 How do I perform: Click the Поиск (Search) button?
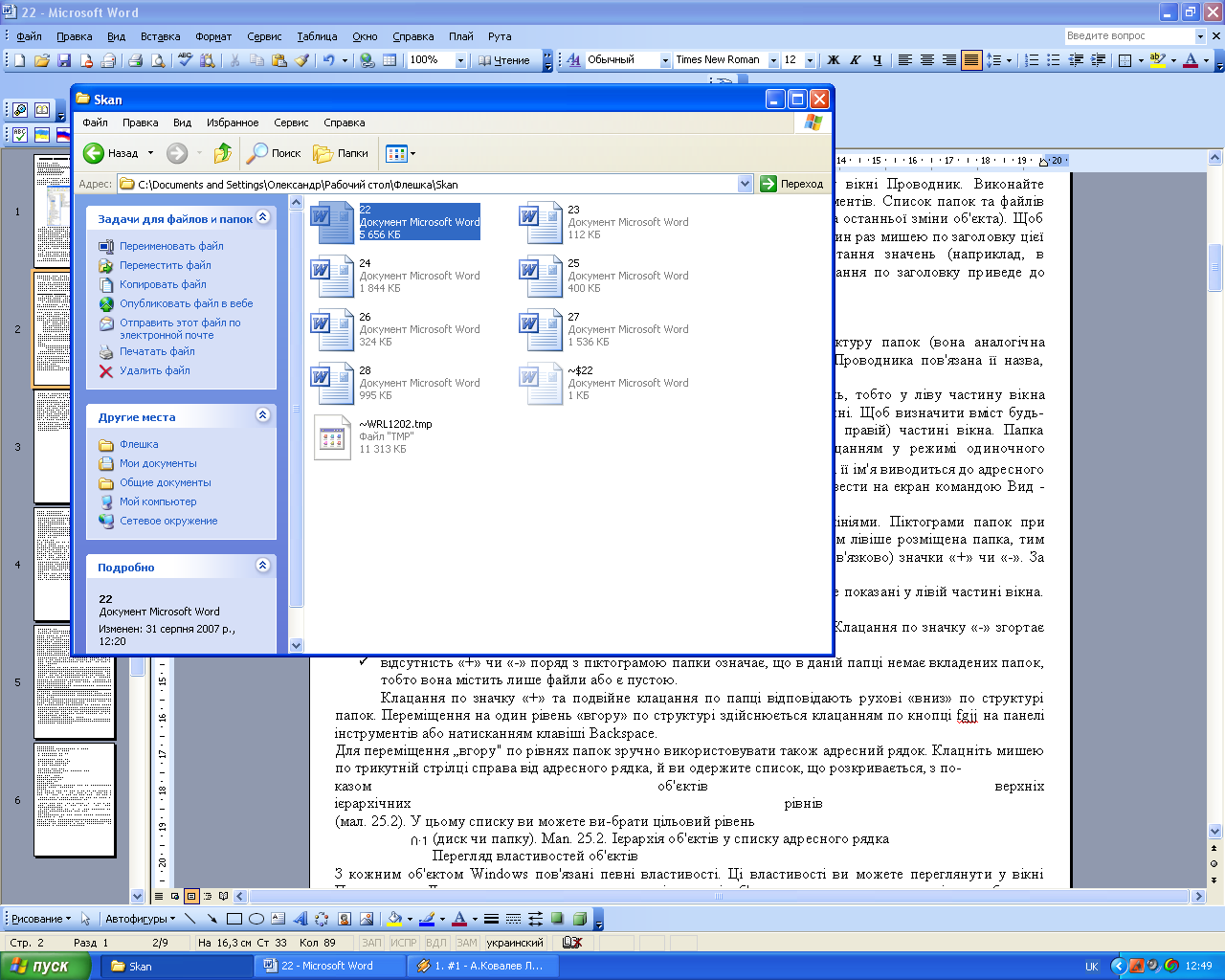275,153
